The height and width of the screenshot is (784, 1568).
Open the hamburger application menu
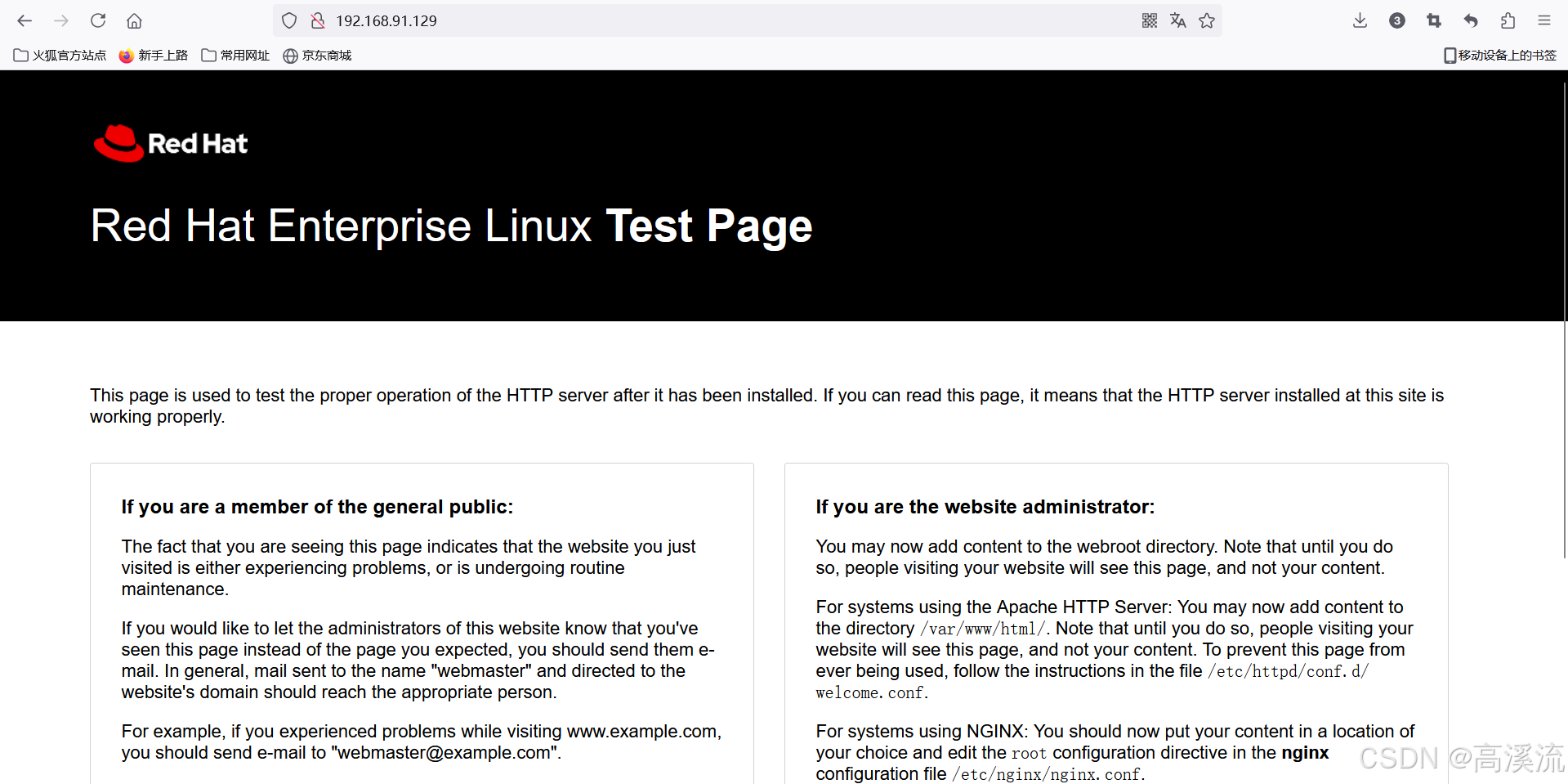pyautogui.click(x=1544, y=20)
